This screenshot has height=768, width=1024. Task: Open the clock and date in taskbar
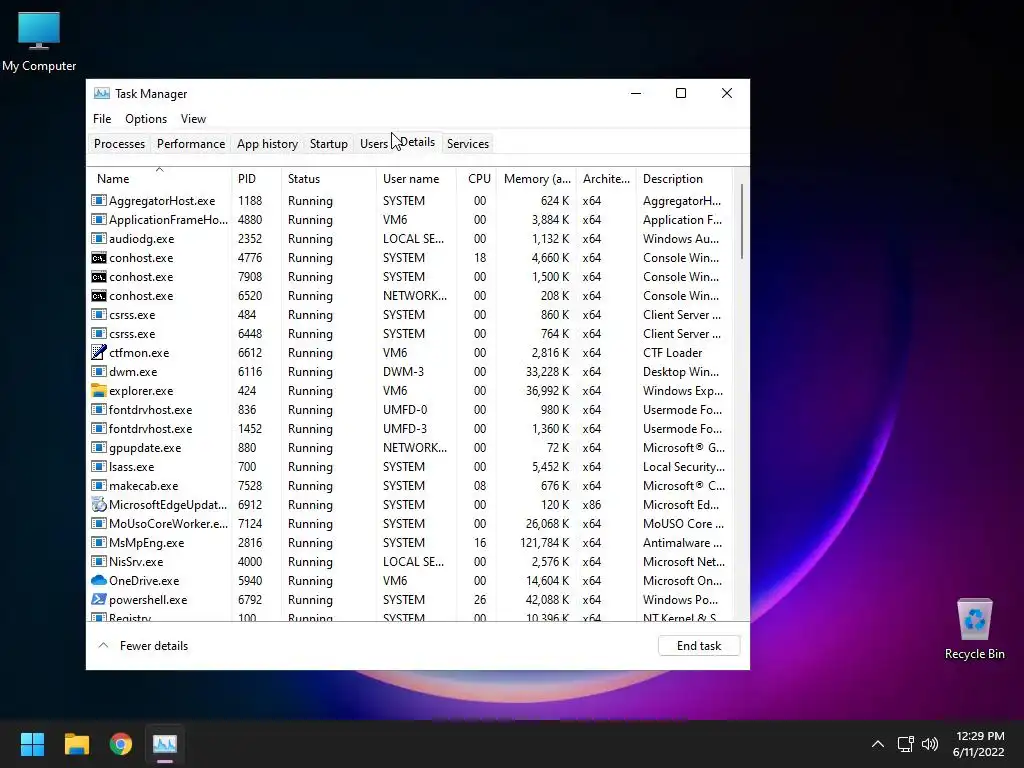click(x=979, y=744)
